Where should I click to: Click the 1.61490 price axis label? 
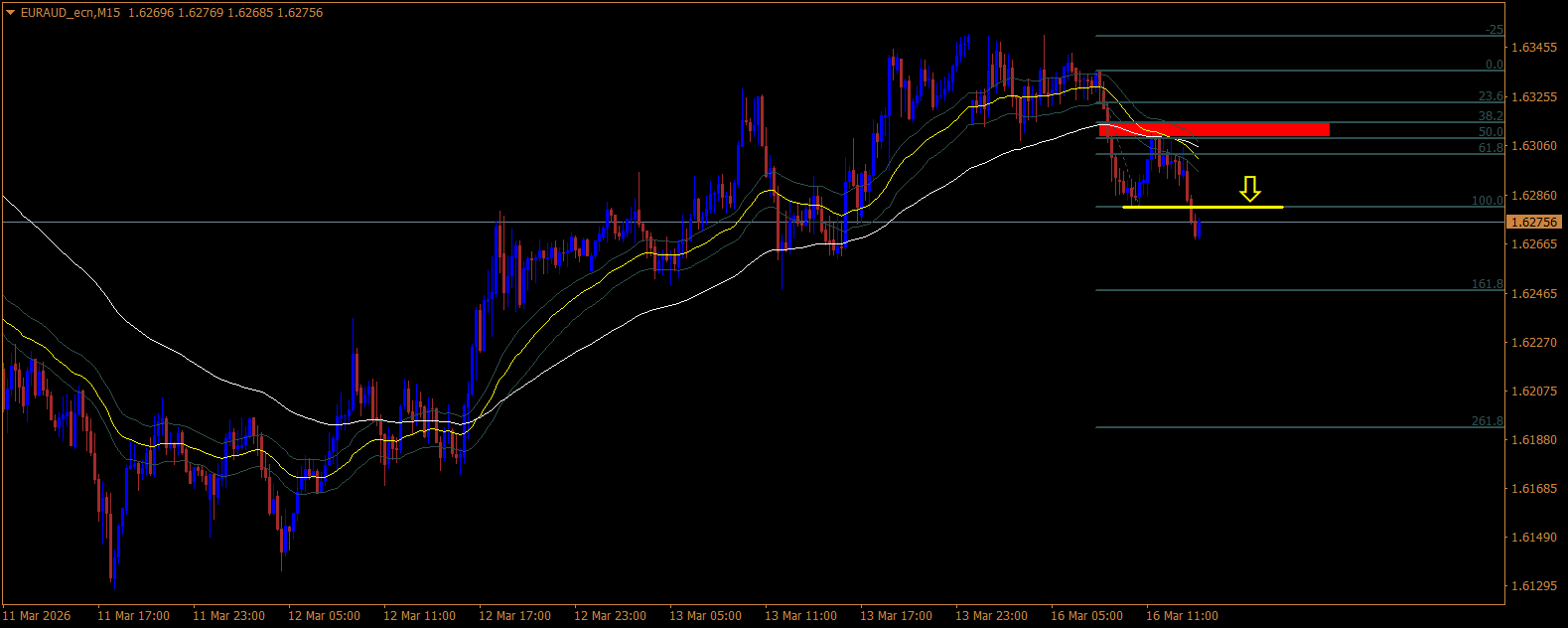[x=1534, y=538]
